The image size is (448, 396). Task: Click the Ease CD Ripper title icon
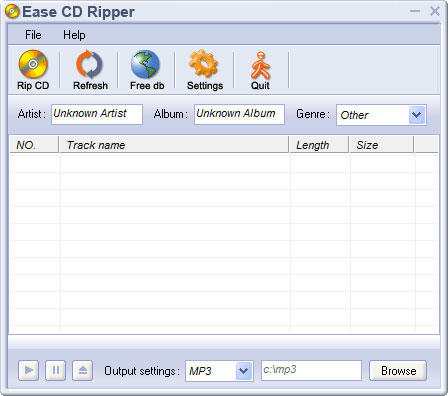click(12, 12)
